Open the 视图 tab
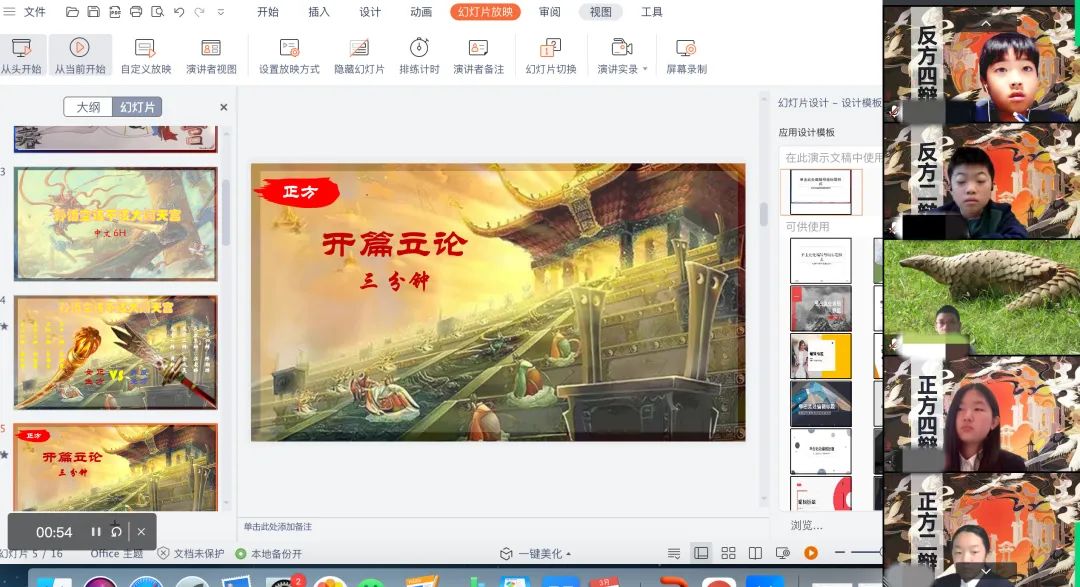The height and width of the screenshot is (587, 1080). 601,12
